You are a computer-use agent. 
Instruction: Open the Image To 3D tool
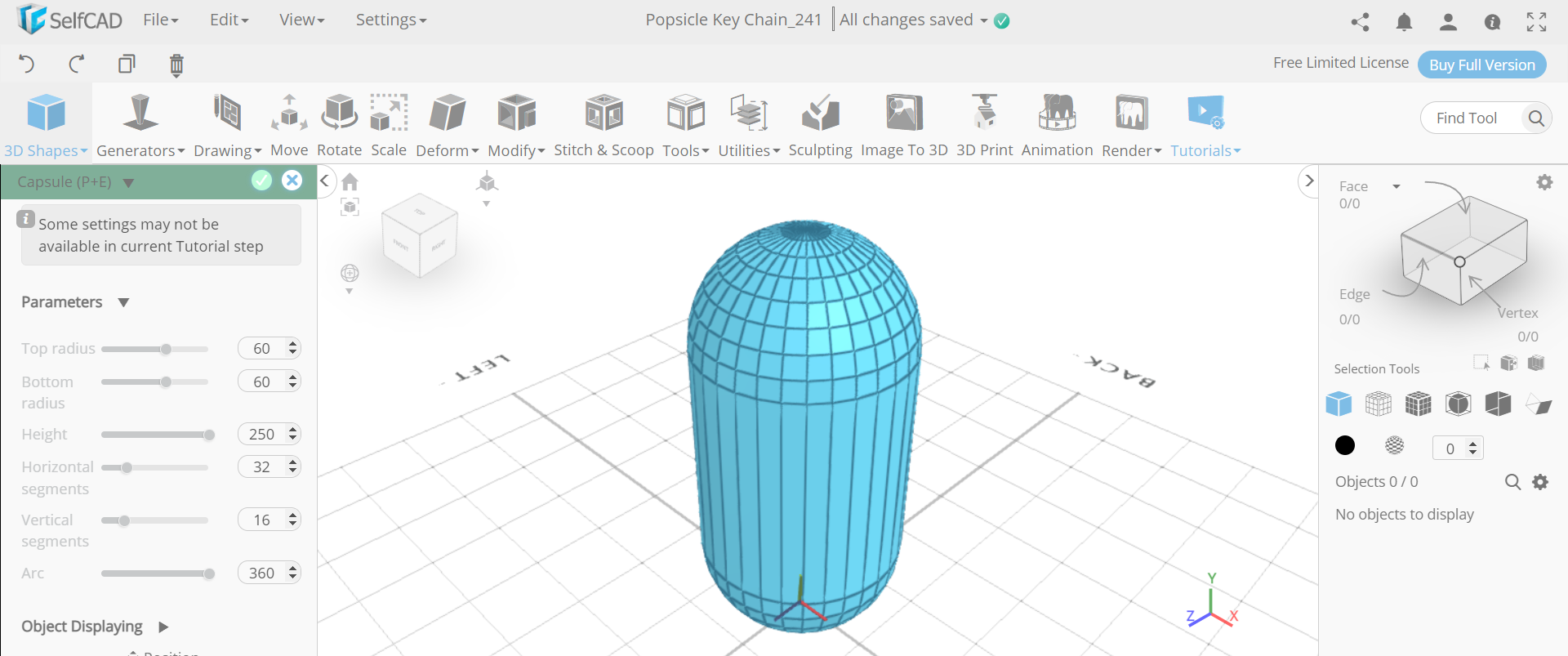(904, 124)
